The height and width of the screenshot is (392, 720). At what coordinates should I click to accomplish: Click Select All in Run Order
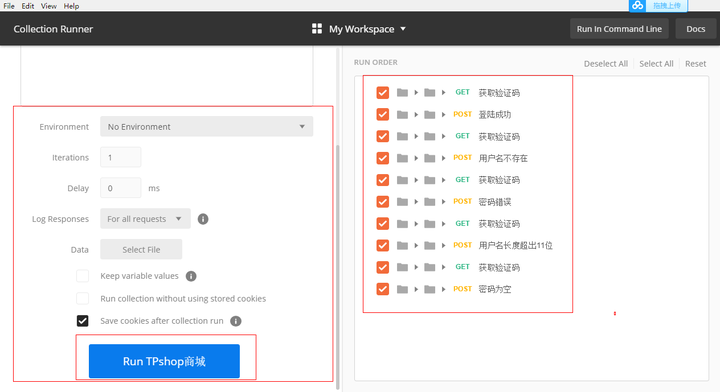point(656,64)
